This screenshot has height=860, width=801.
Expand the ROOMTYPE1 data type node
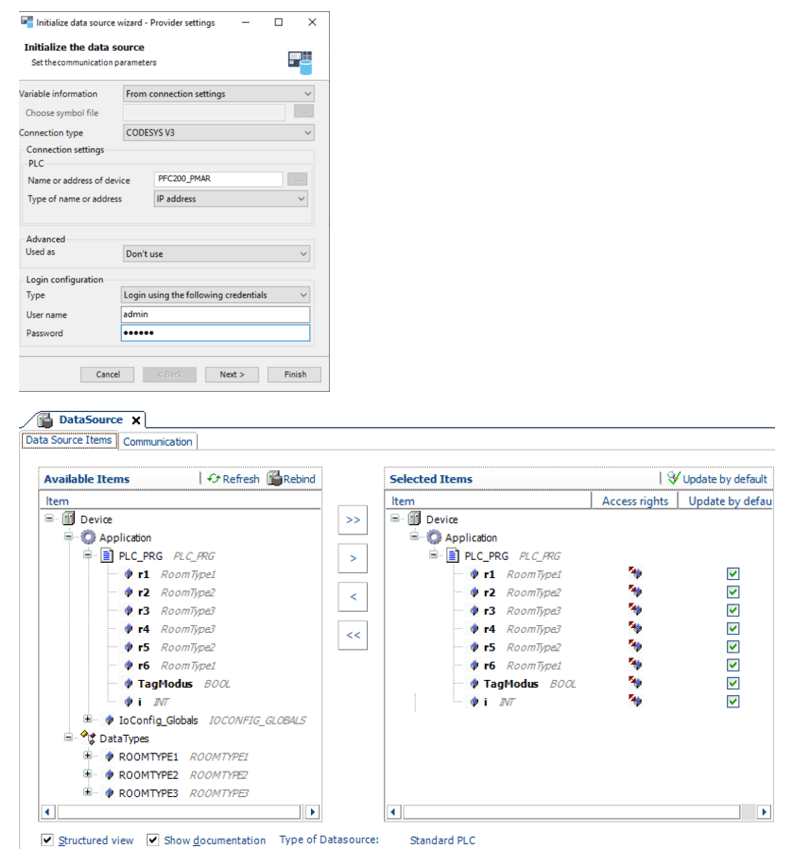(x=88, y=757)
